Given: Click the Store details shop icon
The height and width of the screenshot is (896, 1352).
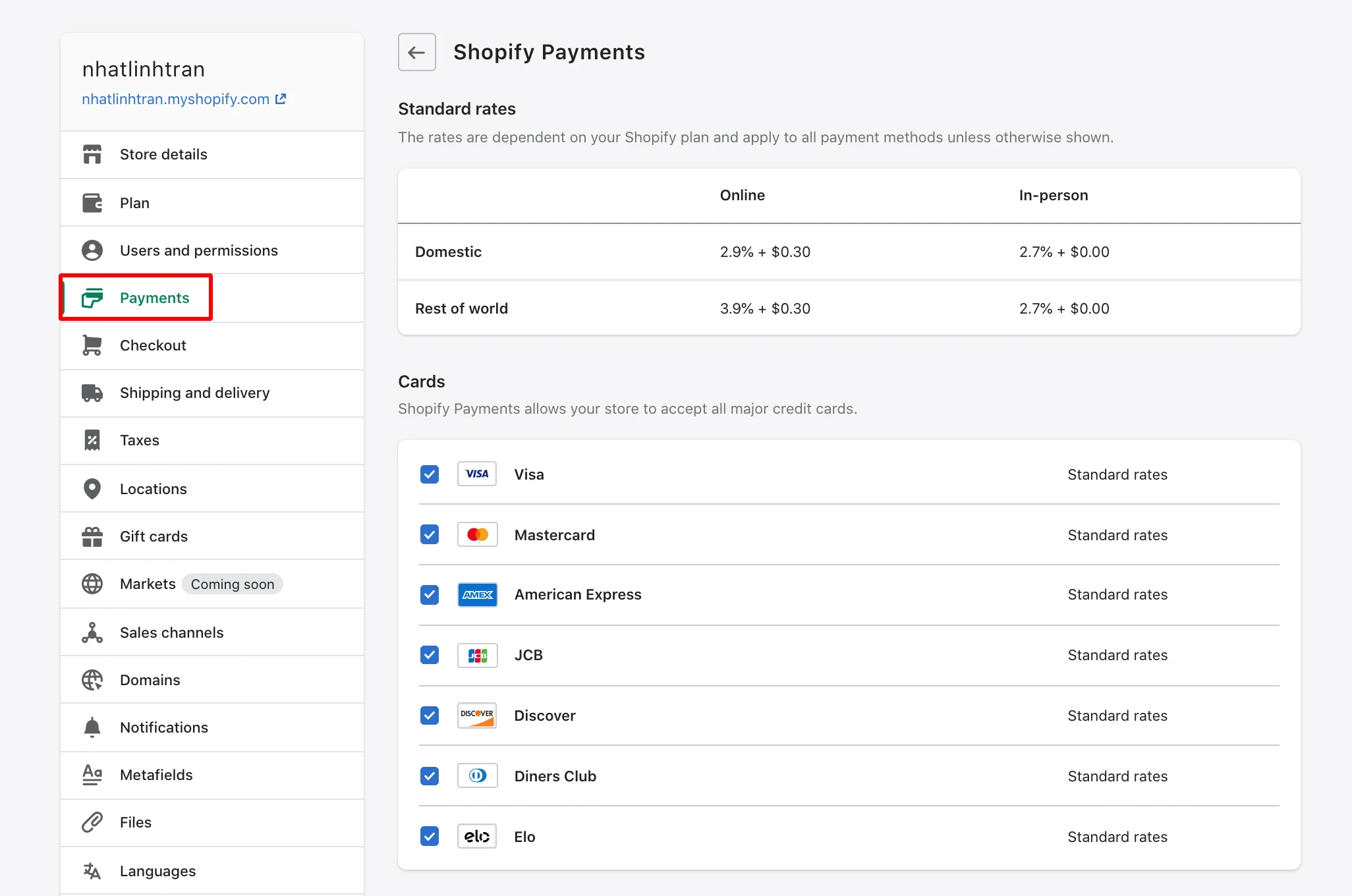Looking at the screenshot, I should 92,154.
